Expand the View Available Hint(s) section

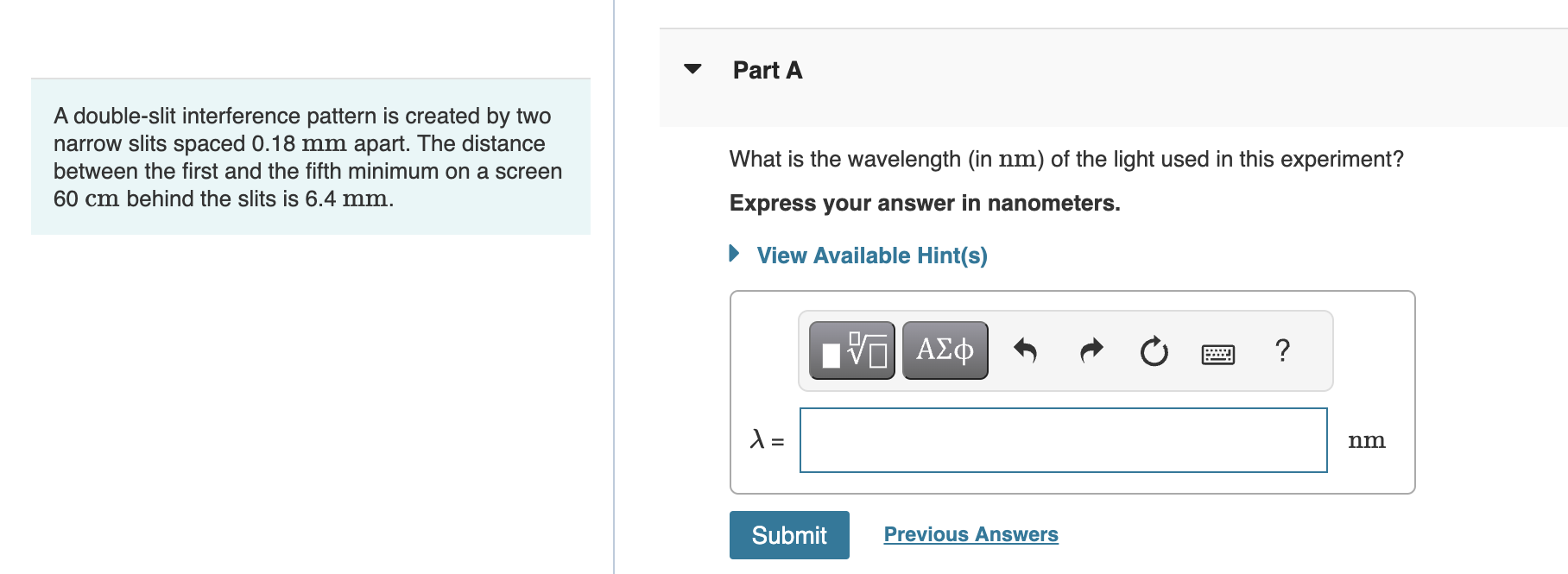[x=871, y=255]
